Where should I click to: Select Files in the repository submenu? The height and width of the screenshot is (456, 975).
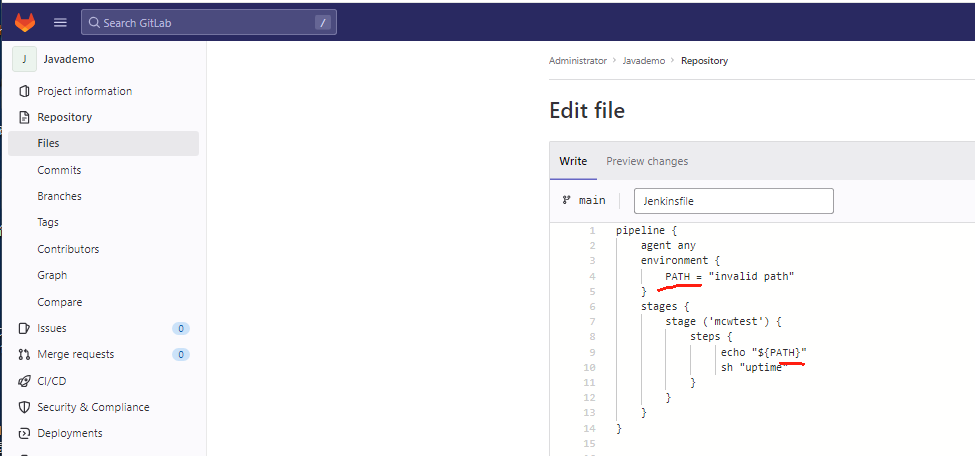tap(103, 143)
